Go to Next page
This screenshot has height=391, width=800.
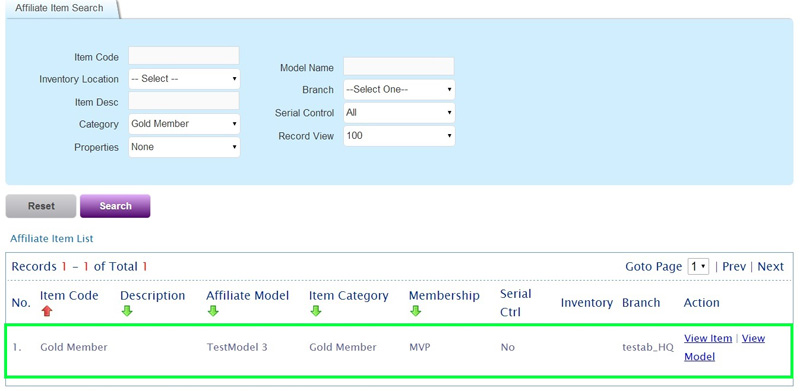tap(770, 266)
